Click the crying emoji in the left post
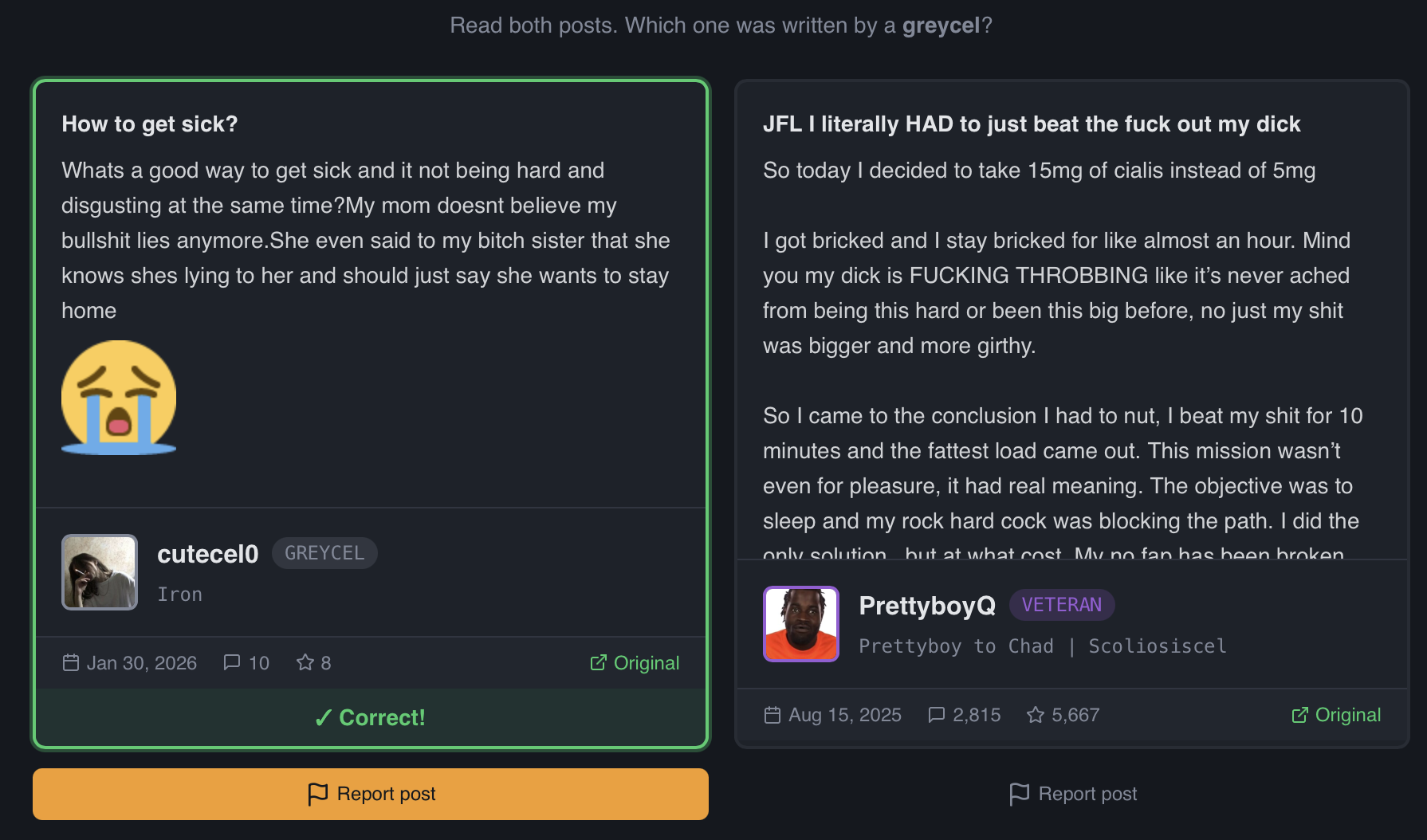The image size is (1427, 840). tap(119, 398)
